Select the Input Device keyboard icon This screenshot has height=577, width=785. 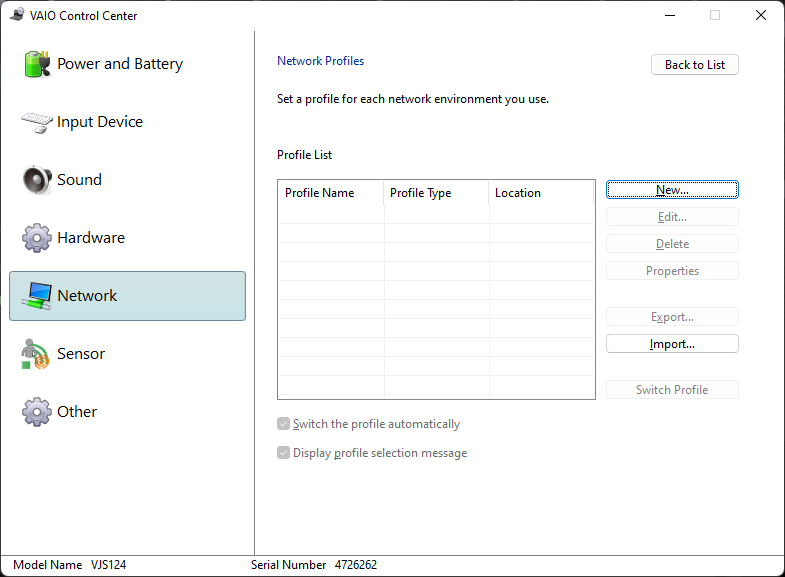tap(37, 122)
